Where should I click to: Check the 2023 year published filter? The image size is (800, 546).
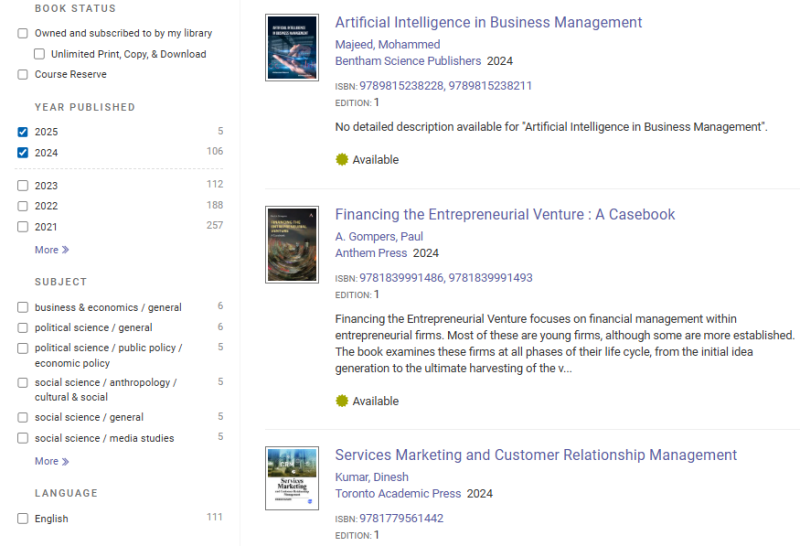(23, 185)
